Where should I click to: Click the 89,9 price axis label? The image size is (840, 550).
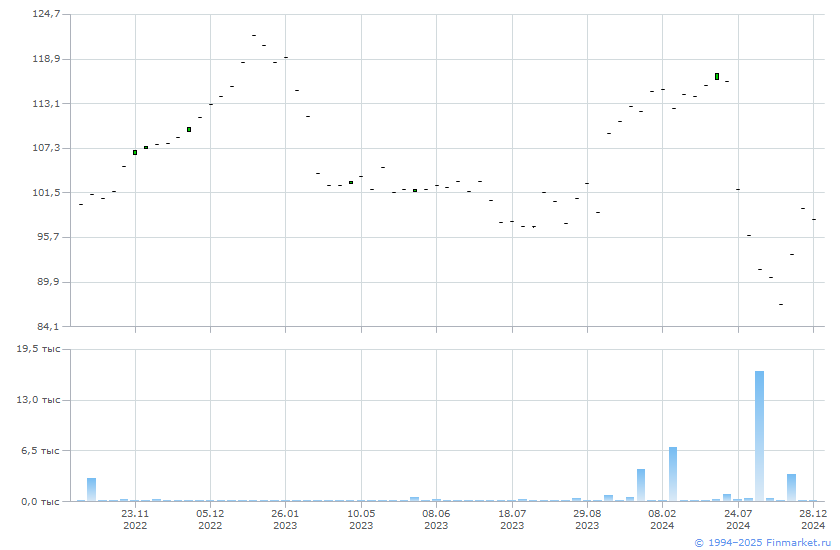click(x=48, y=281)
